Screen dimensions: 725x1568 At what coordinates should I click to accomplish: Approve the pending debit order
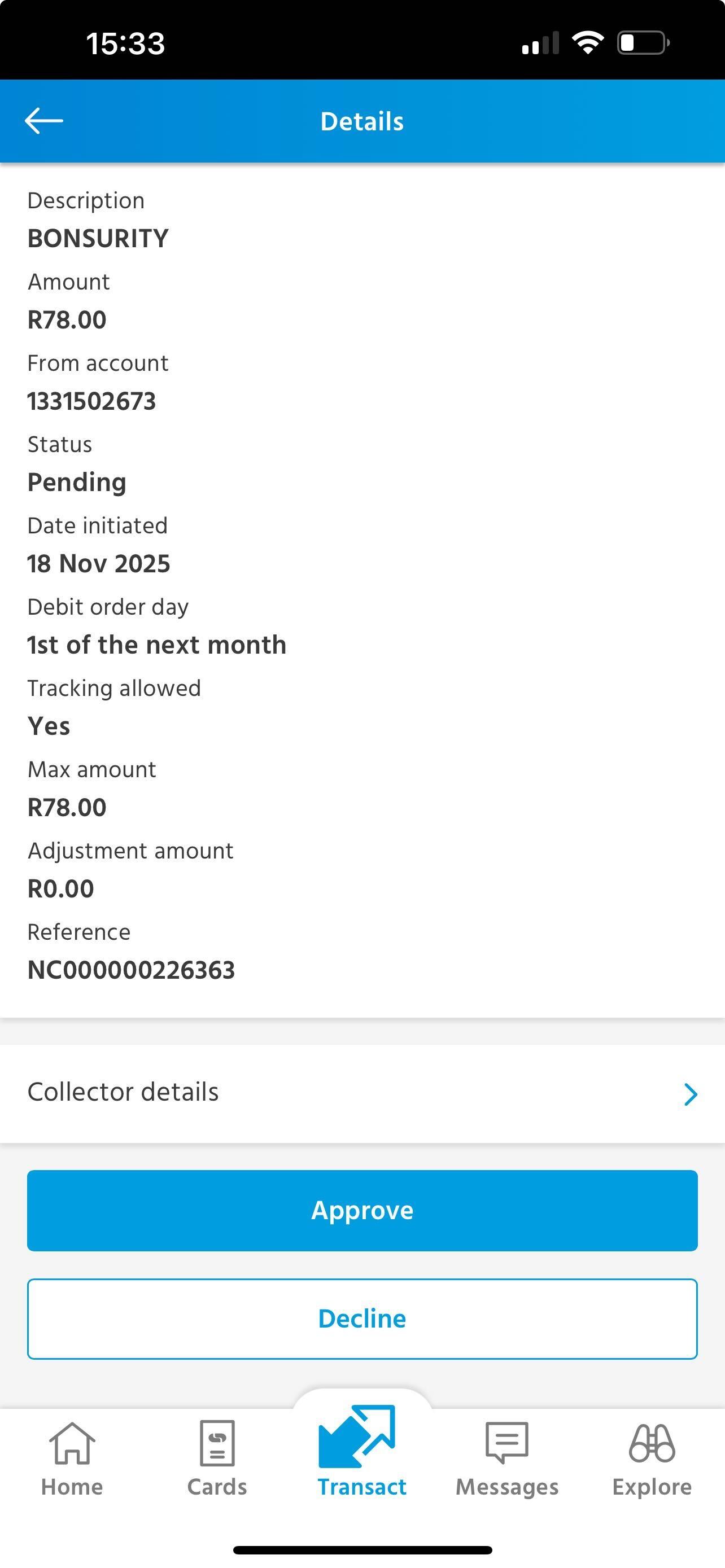tap(362, 1210)
